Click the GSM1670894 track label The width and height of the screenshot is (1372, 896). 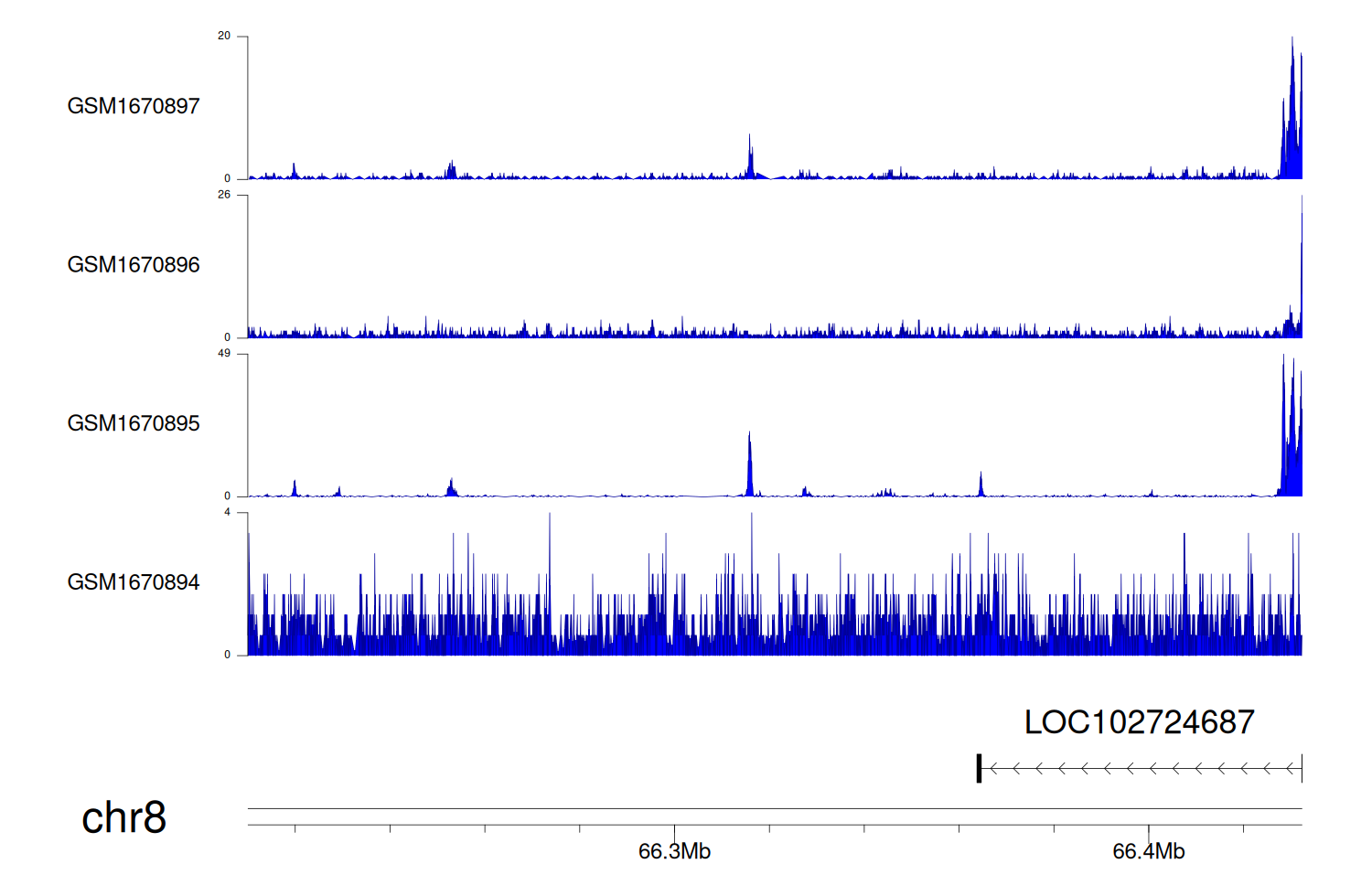[x=134, y=582]
